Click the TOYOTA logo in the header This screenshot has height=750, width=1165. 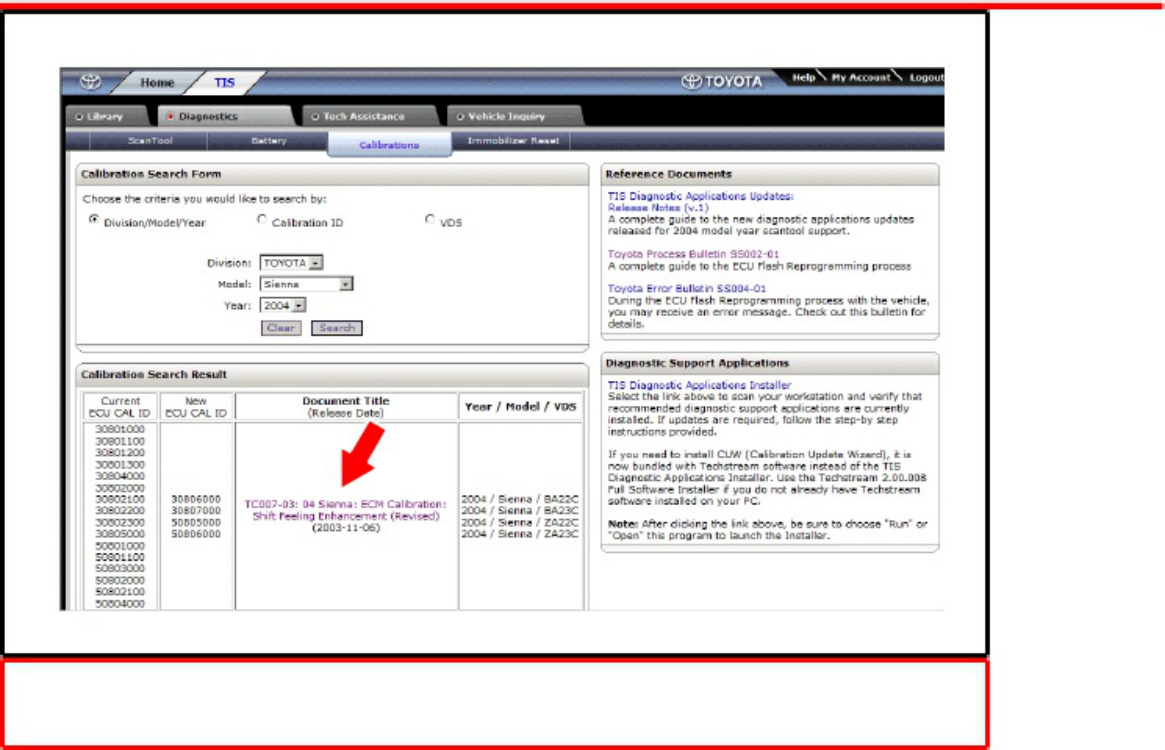click(722, 81)
